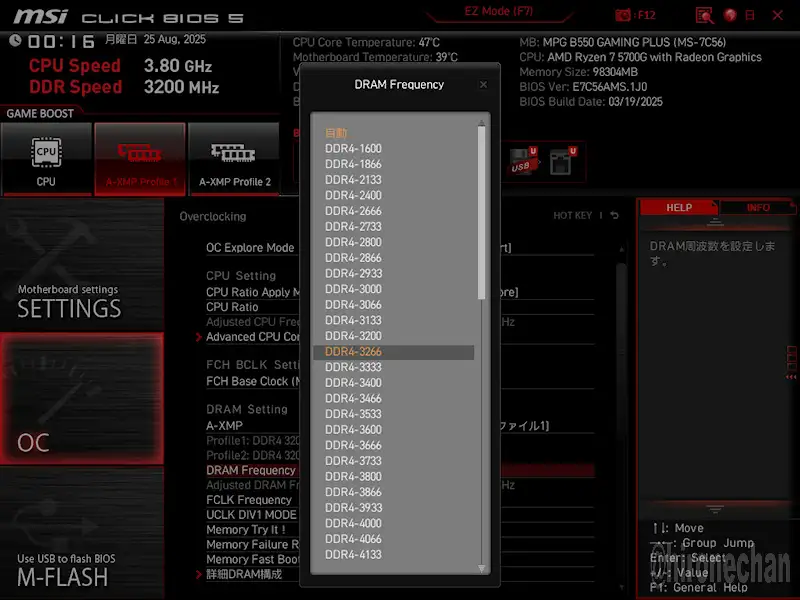
Task: Click the OC Explore Mode setting
Action: 250,248
